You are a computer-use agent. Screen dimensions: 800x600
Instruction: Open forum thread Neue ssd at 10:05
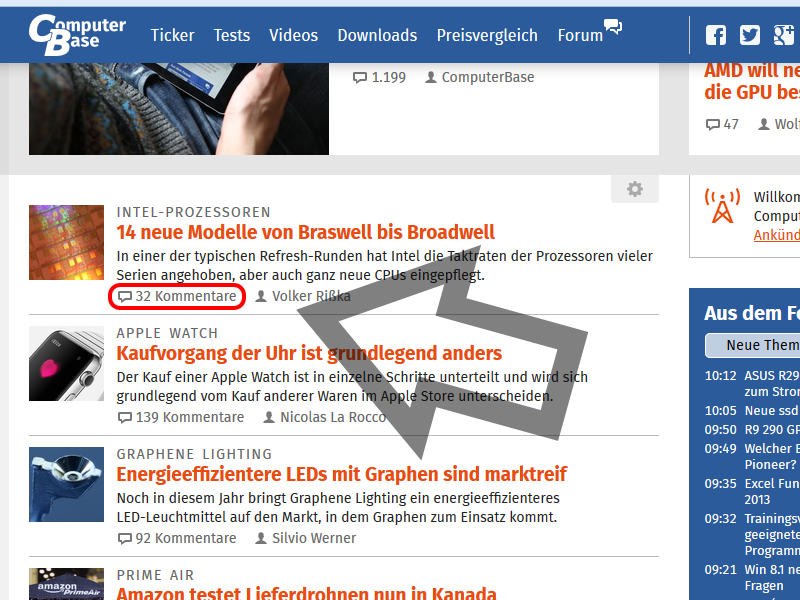click(x=772, y=411)
